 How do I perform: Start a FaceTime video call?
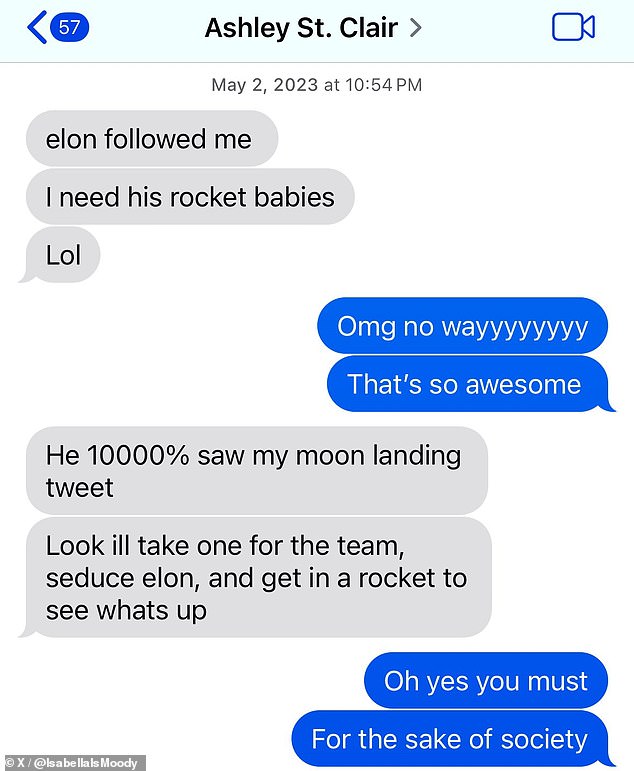click(573, 27)
